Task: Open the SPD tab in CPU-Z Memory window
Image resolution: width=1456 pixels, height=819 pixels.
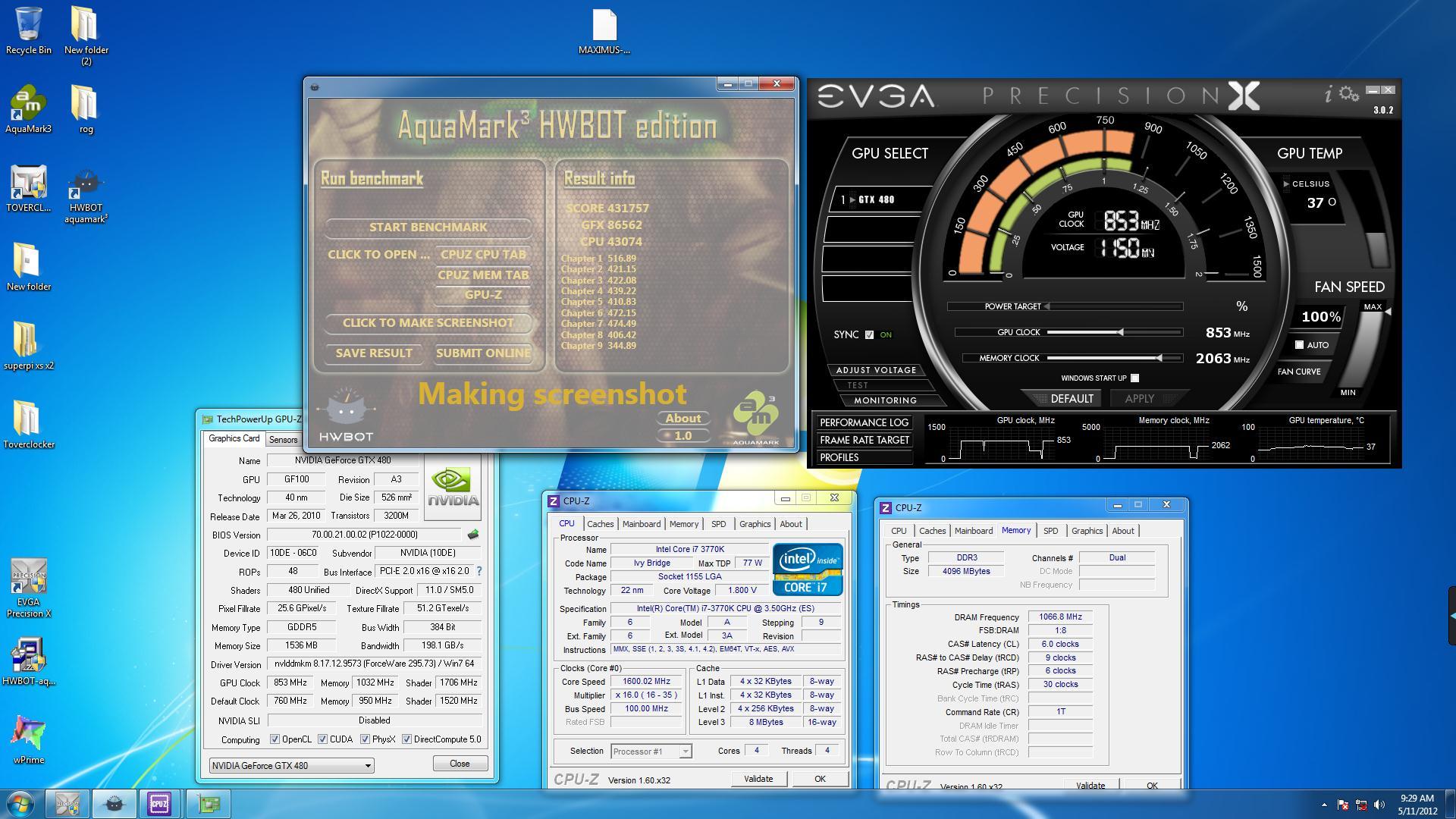Action: (x=1050, y=531)
